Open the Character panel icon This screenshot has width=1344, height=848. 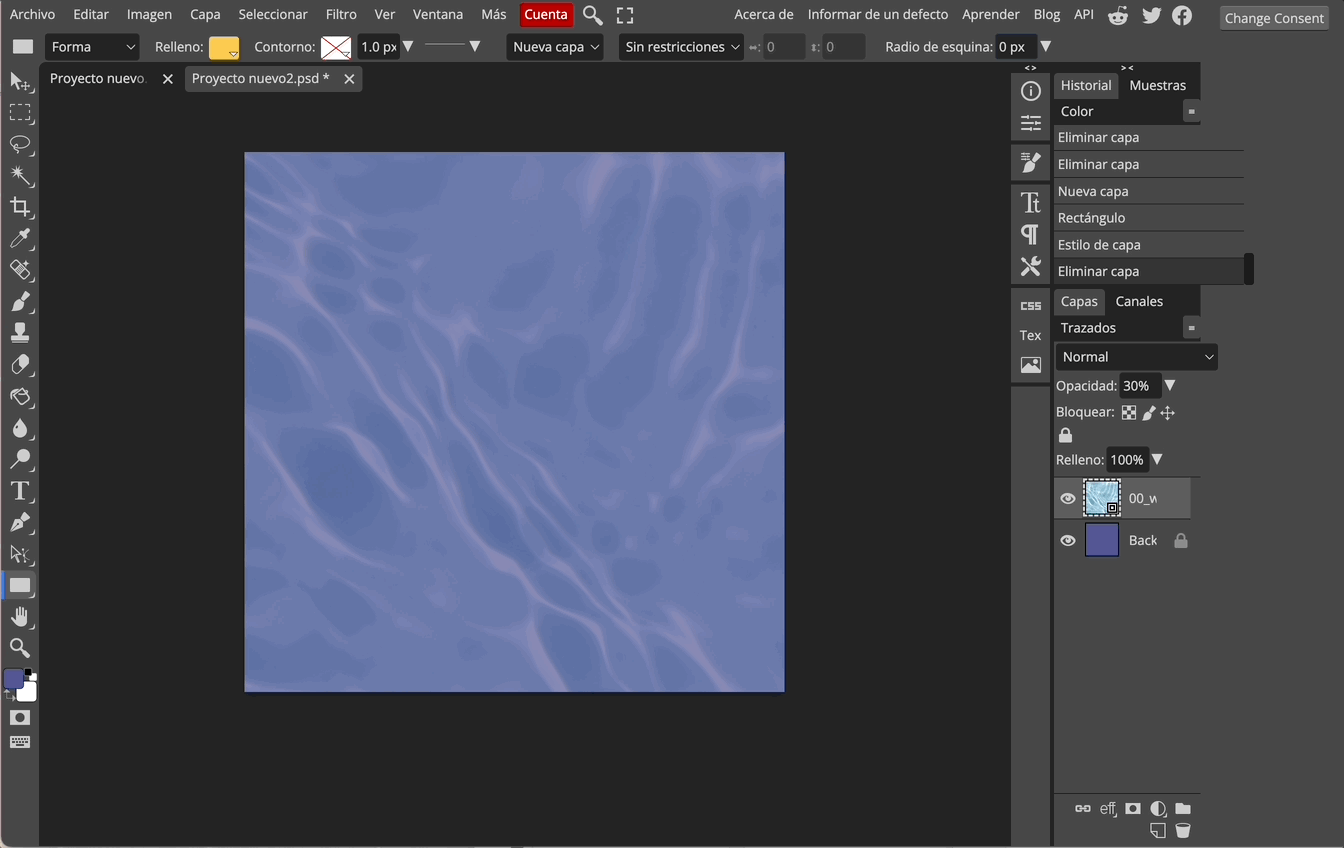1031,202
